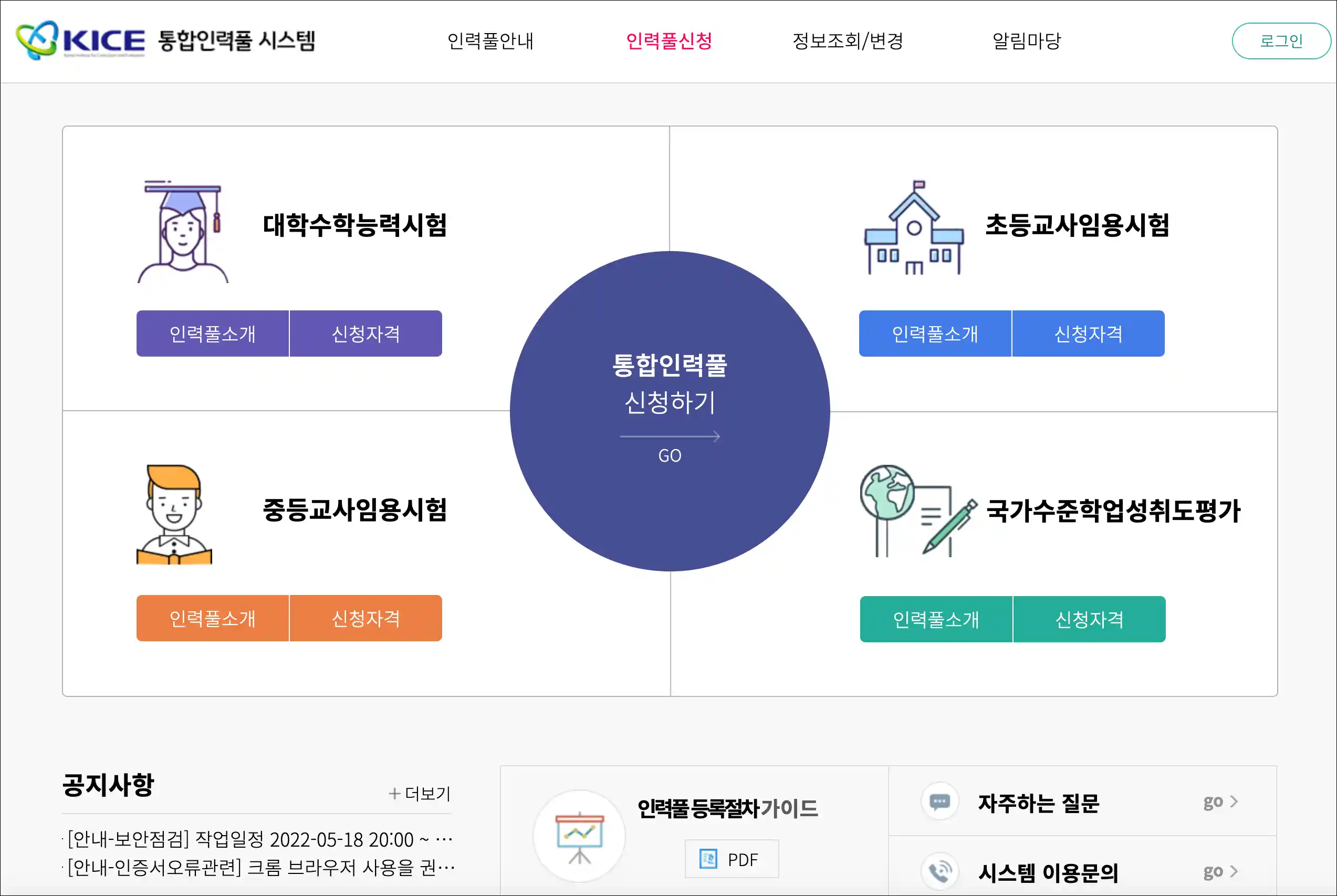Open the PDF guide download
The width and height of the screenshot is (1337, 896).
tap(732, 859)
